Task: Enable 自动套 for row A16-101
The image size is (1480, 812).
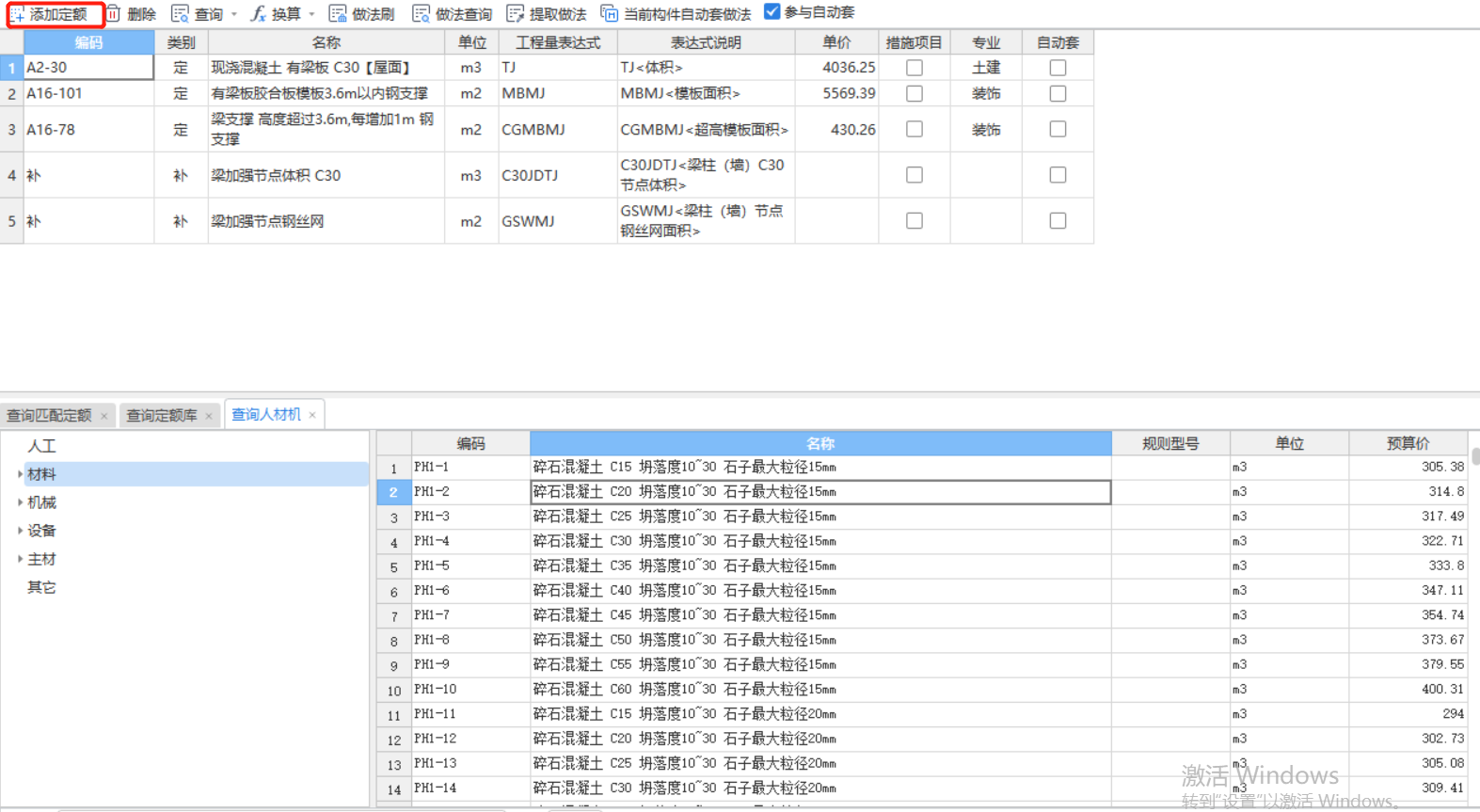Action: point(1058,93)
